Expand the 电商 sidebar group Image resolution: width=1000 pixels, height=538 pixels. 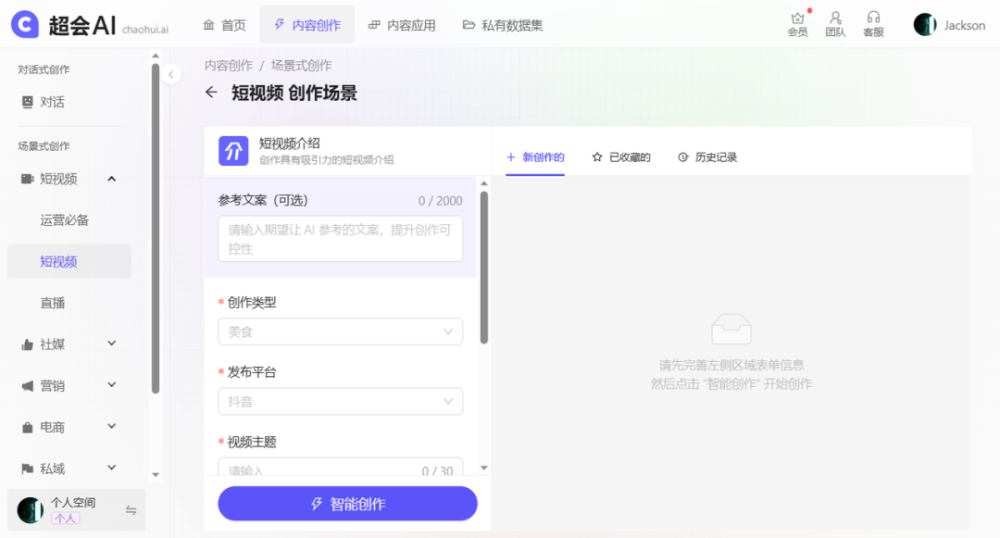coord(112,426)
